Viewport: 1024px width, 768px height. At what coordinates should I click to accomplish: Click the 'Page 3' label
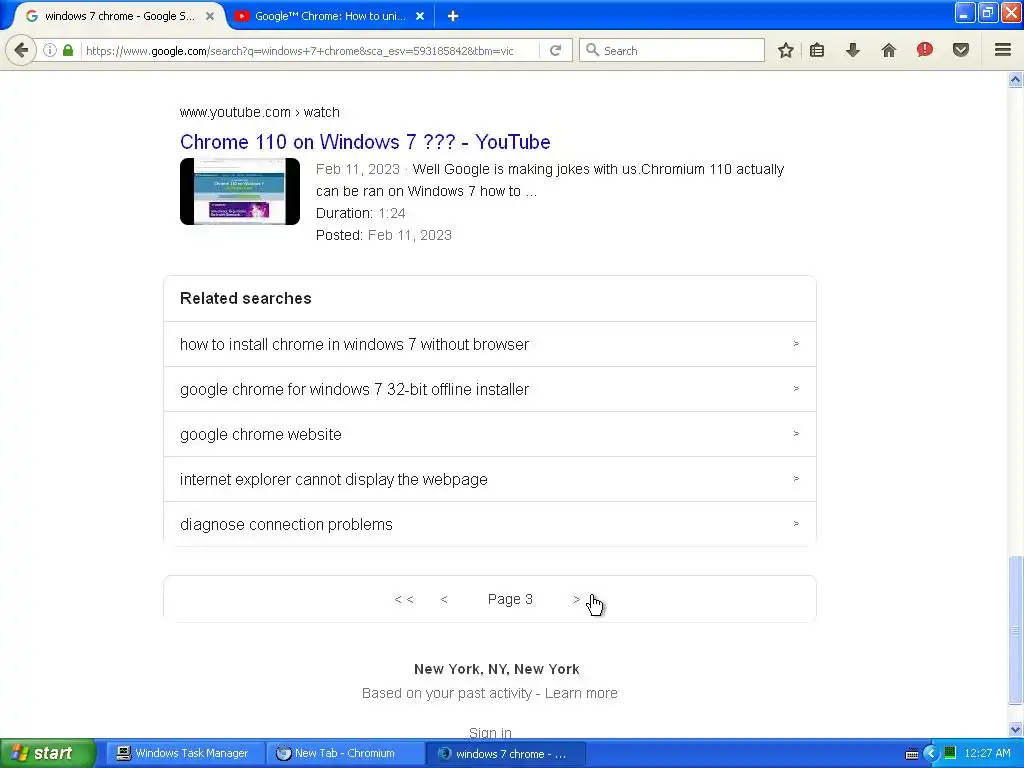click(510, 600)
